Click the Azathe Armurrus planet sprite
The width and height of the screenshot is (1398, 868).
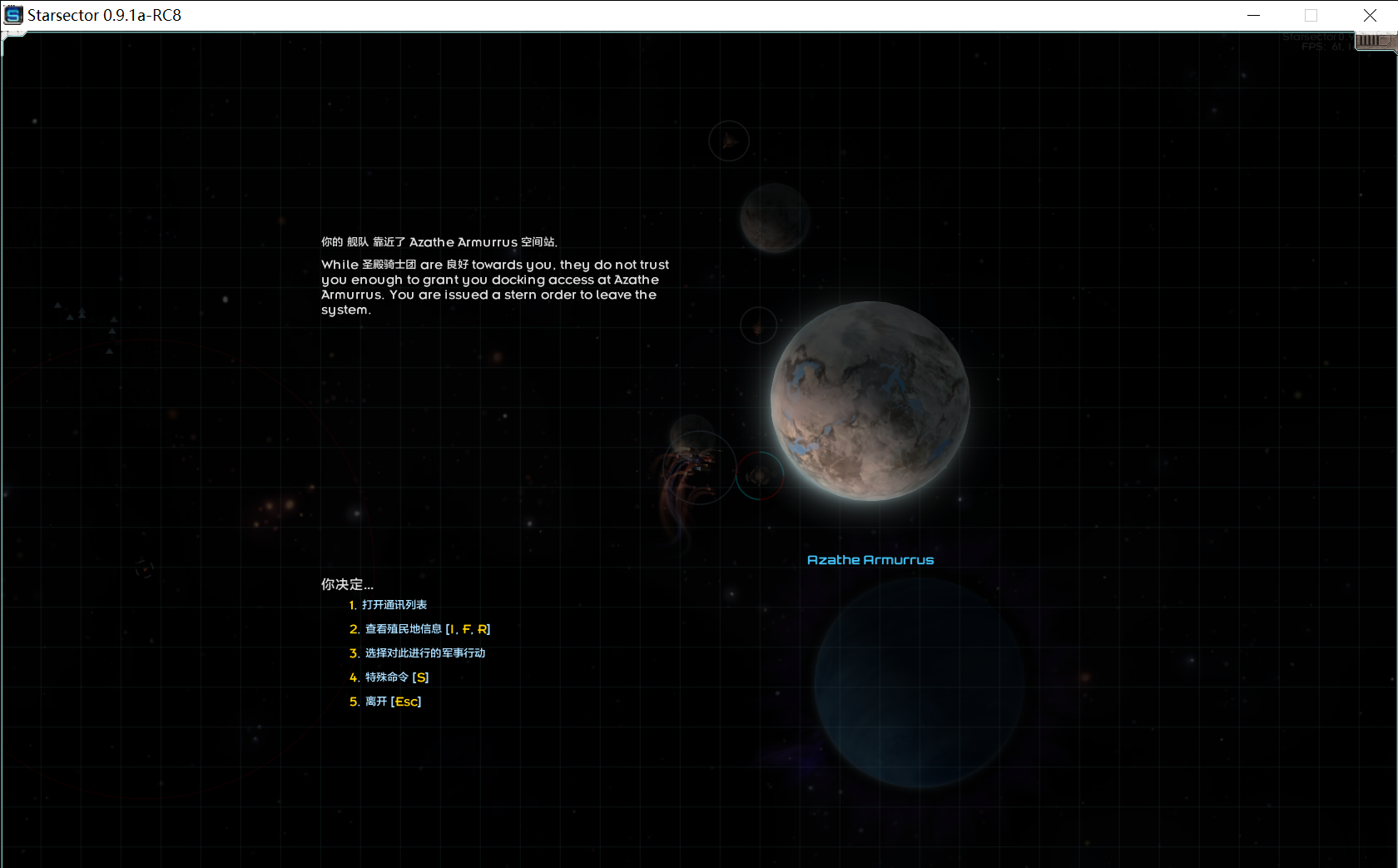click(870, 401)
